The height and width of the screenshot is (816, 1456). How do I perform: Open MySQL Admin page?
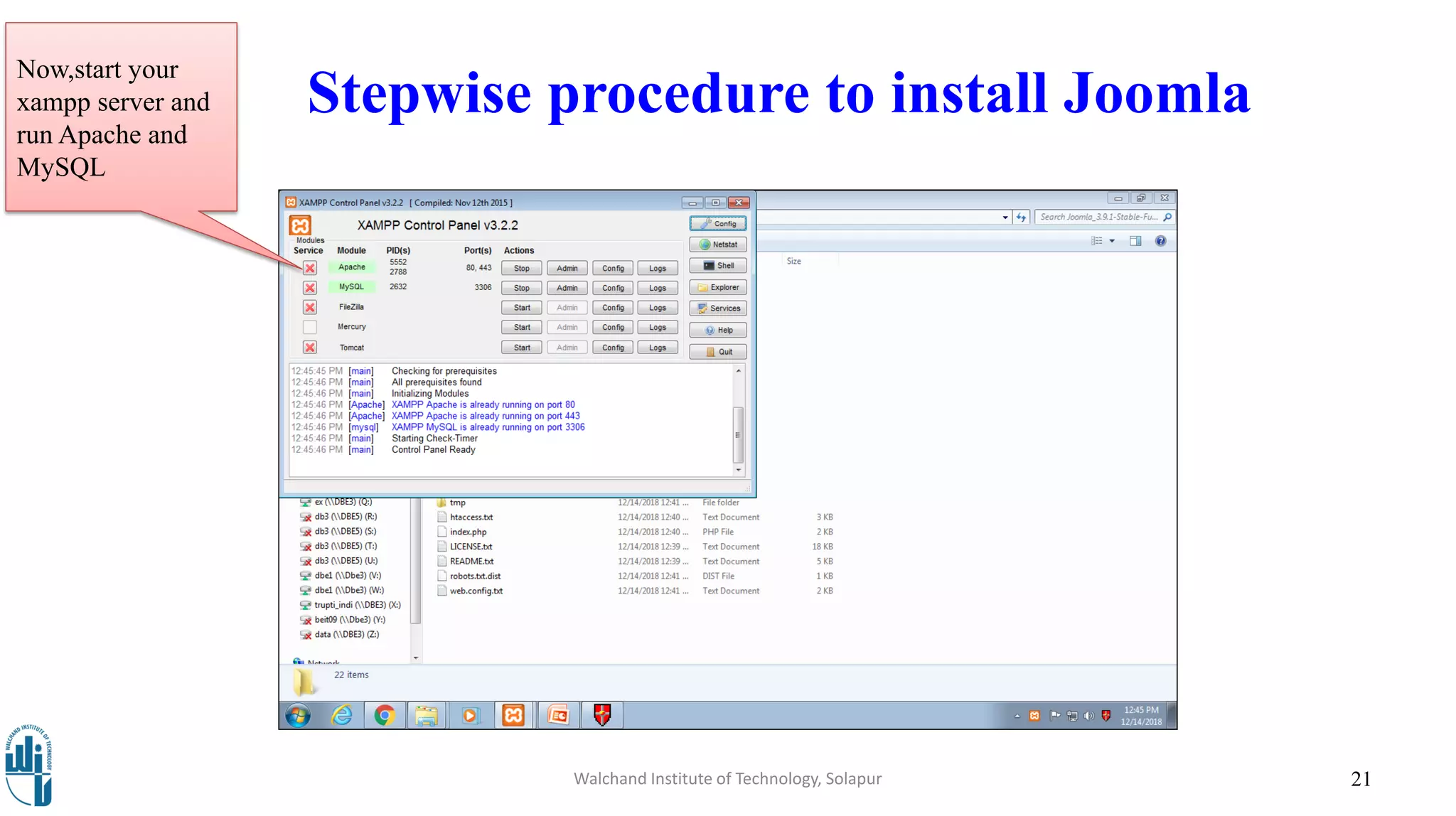coord(567,289)
